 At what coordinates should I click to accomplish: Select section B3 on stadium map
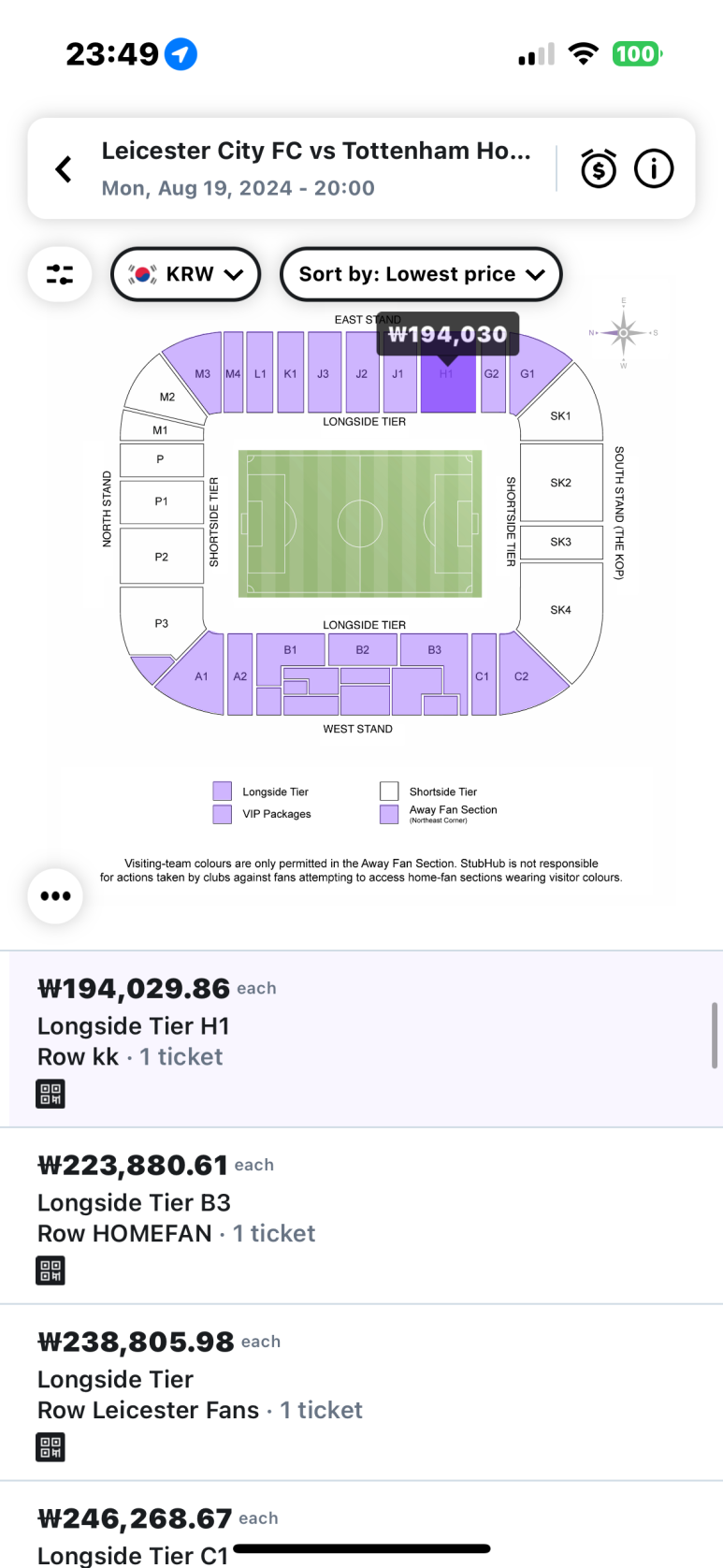pyautogui.click(x=434, y=649)
